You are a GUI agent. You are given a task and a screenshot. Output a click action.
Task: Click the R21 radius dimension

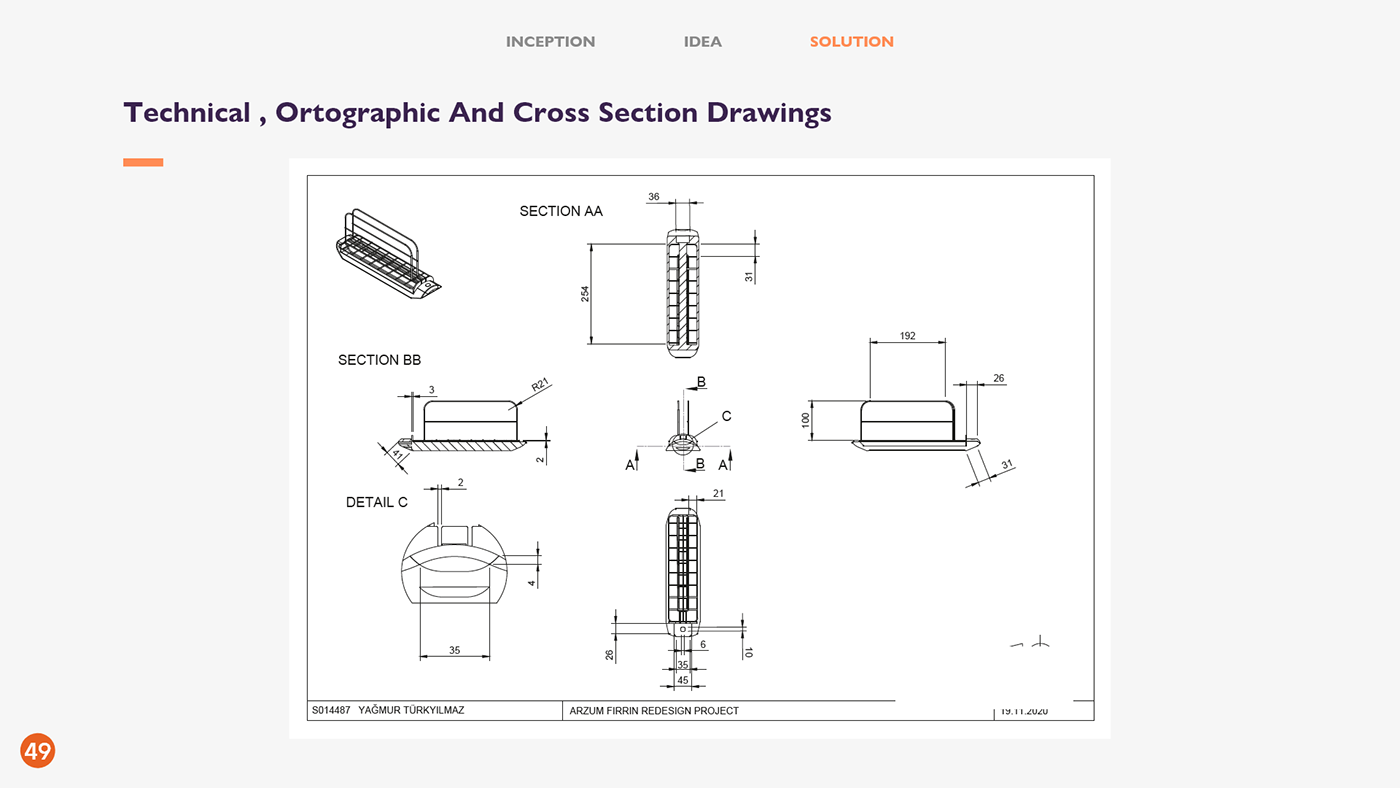pyautogui.click(x=540, y=385)
